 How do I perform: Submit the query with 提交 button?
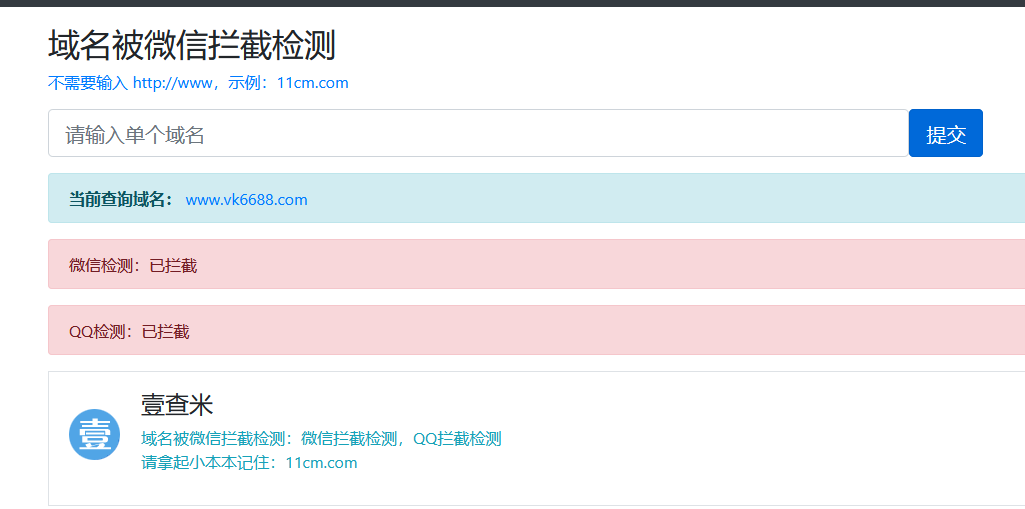[x=945, y=133]
